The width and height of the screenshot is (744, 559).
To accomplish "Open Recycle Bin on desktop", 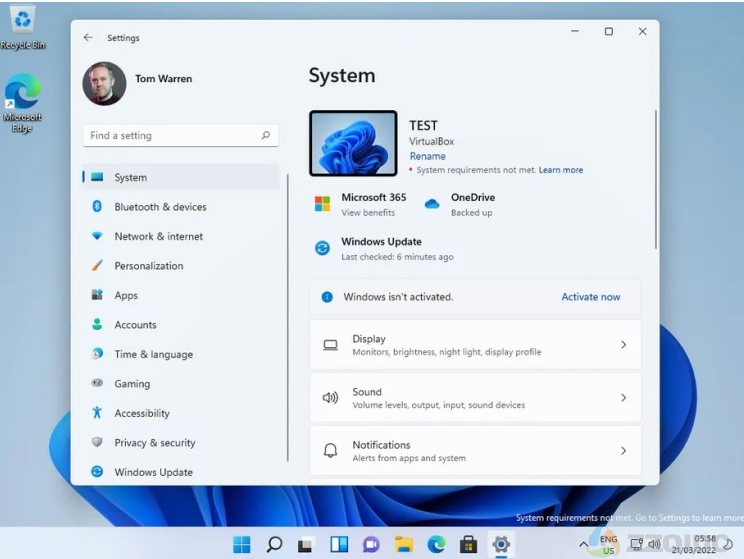I will pos(23,27).
